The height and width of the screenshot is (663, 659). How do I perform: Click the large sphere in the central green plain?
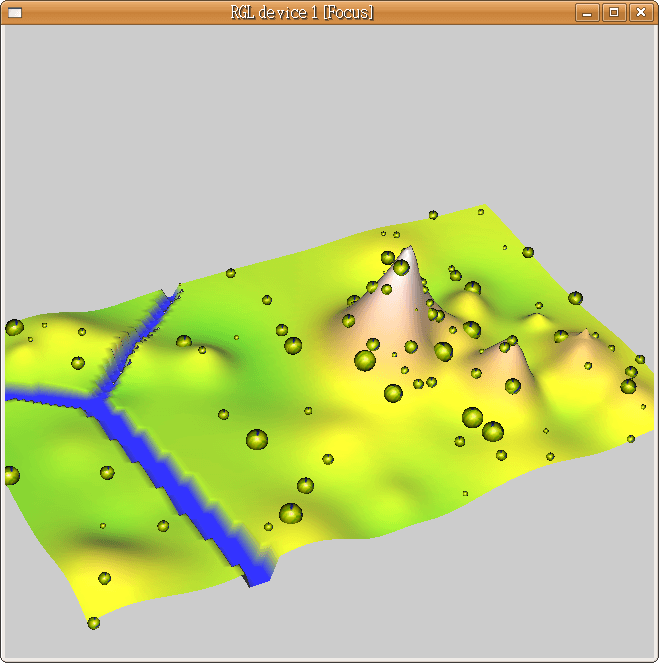(x=257, y=439)
